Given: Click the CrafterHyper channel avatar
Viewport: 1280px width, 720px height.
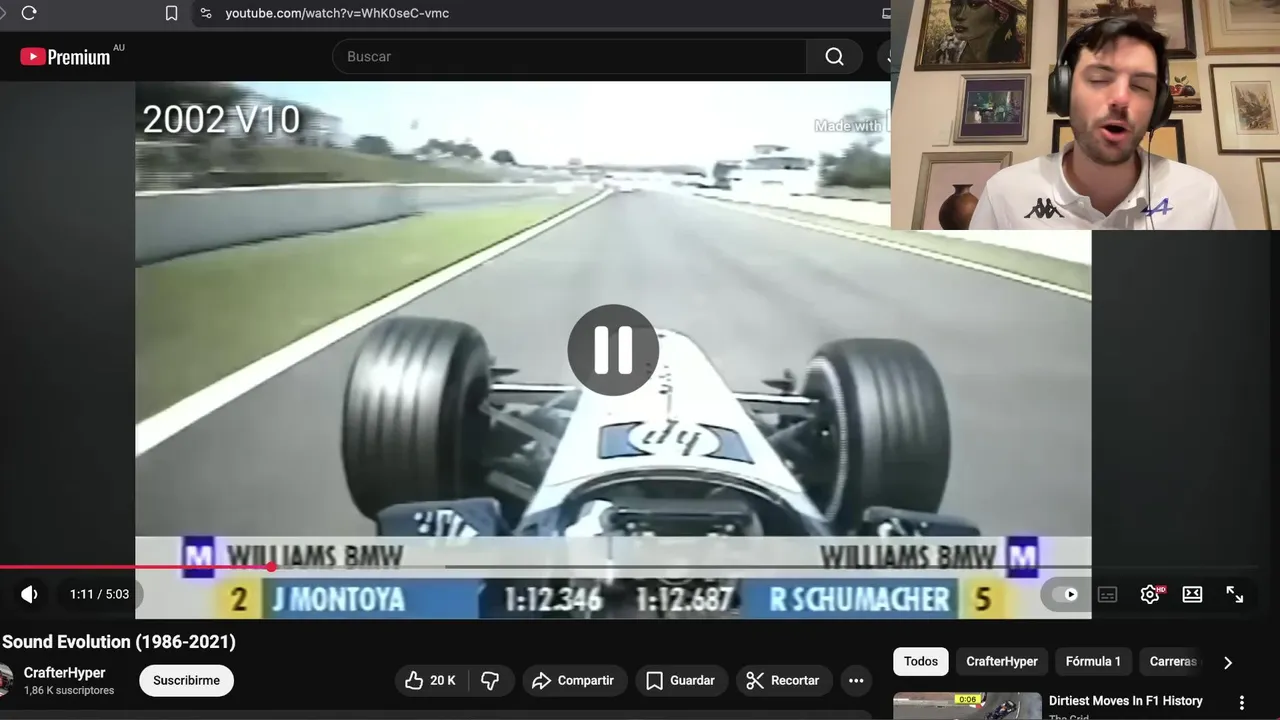Looking at the screenshot, I should pyautogui.click(x=5, y=680).
